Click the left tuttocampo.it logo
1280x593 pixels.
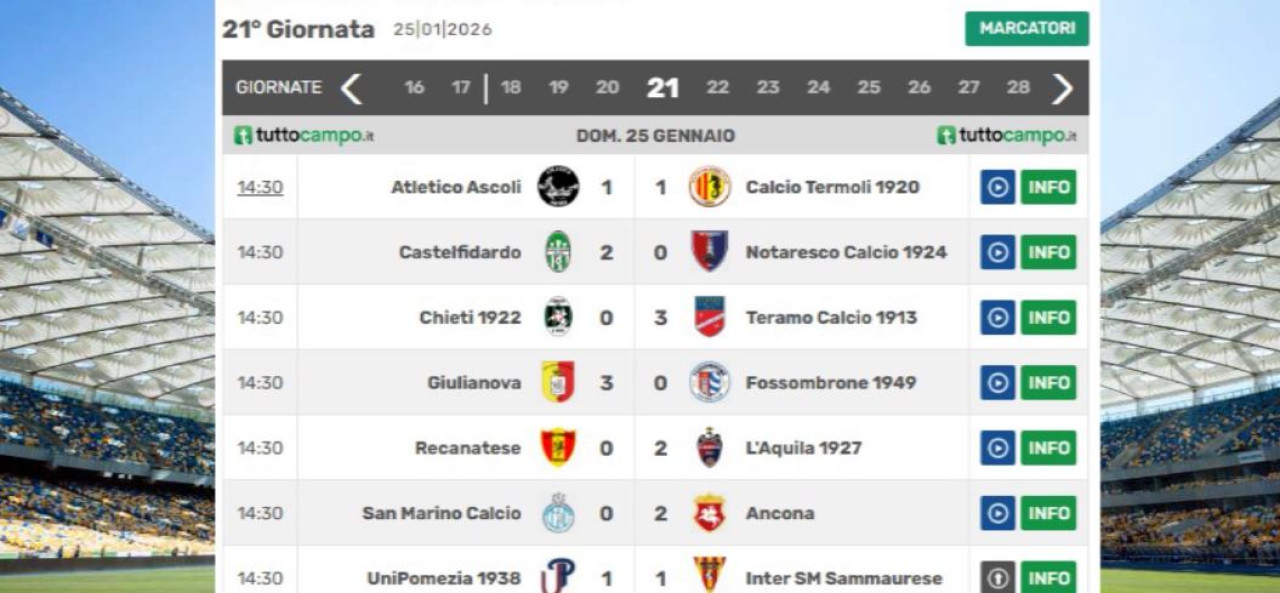tap(304, 136)
